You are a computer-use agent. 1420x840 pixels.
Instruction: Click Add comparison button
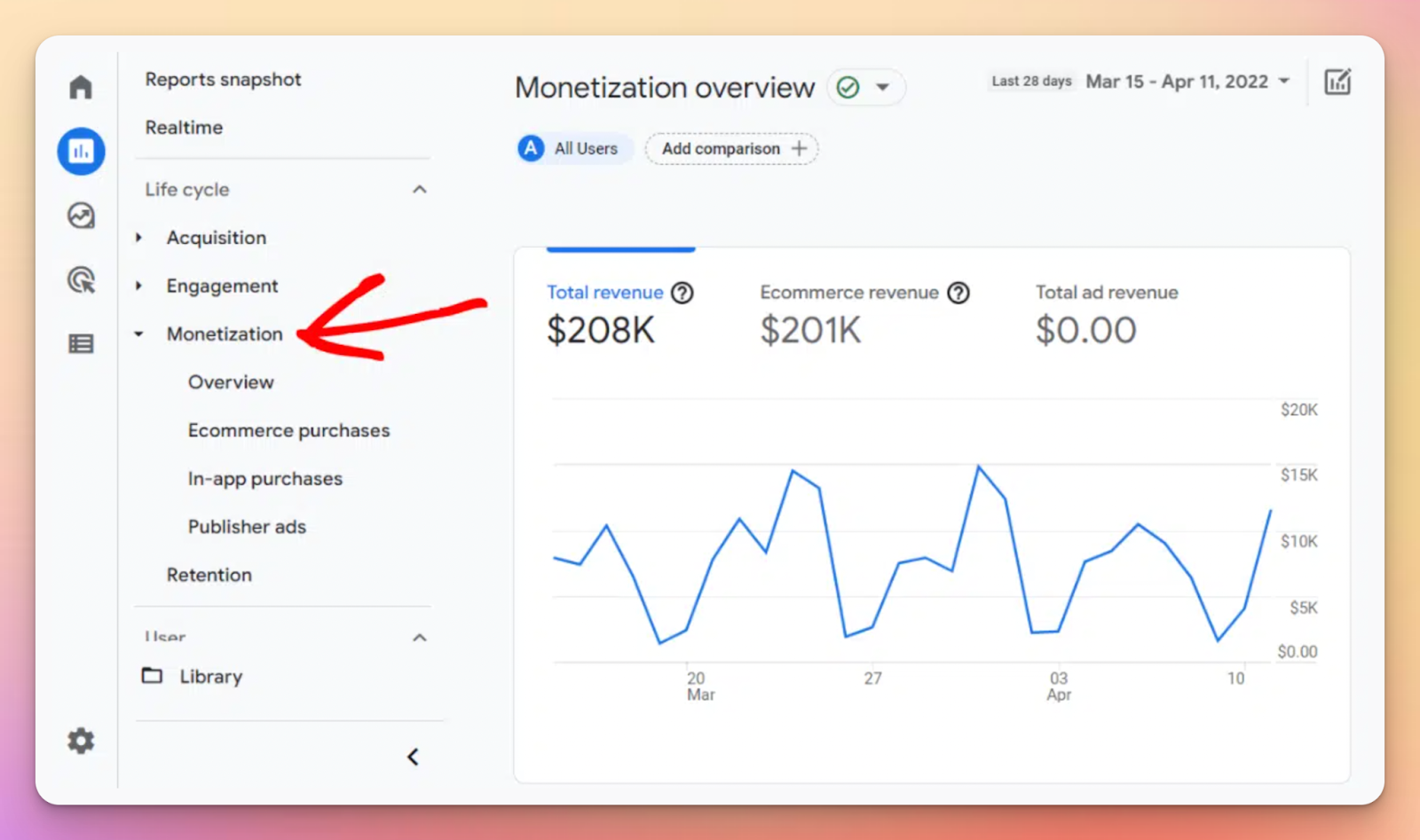click(731, 149)
